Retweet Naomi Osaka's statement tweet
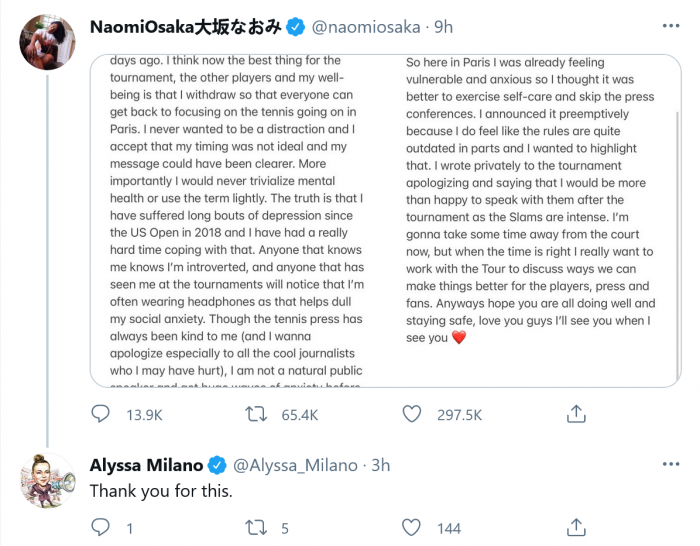This screenshot has height=546, width=700. point(258,413)
